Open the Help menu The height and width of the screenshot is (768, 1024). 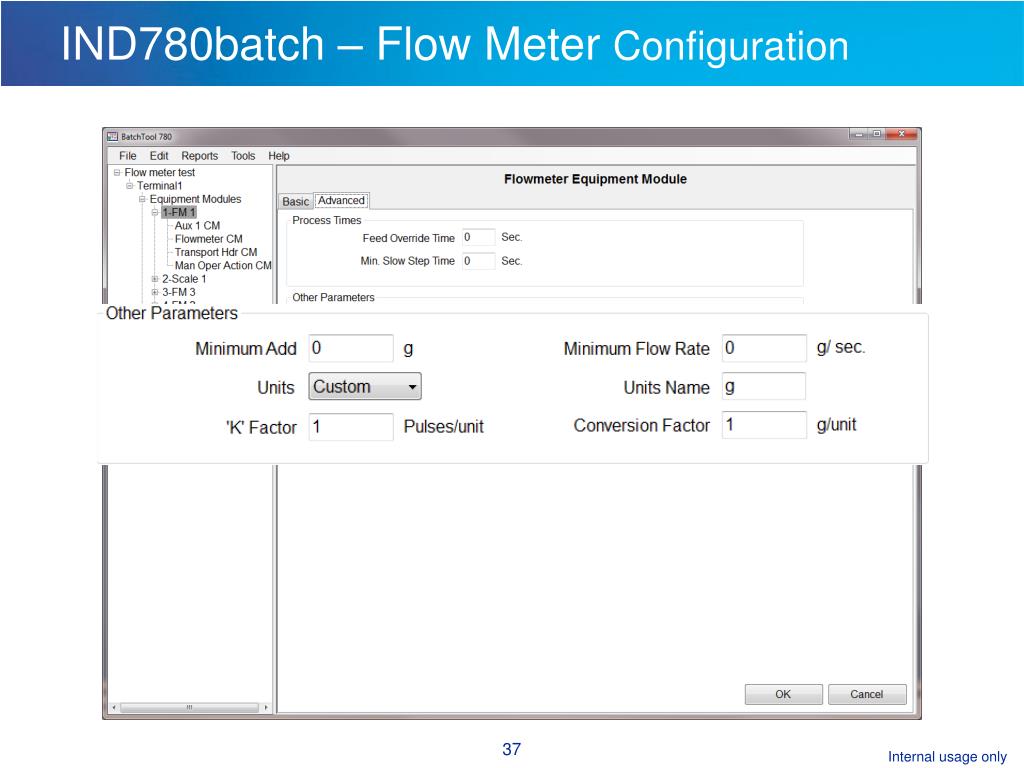coord(279,155)
